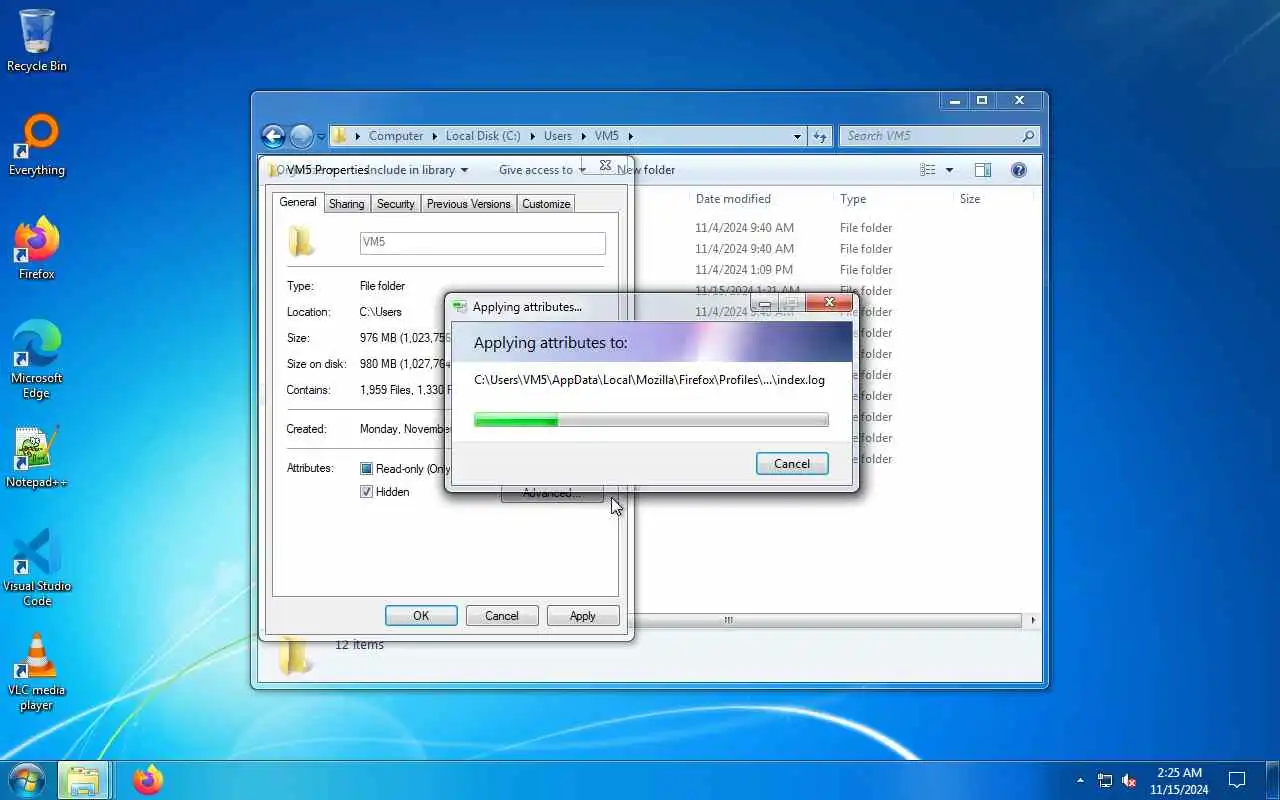The width and height of the screenshot is (1280, 800).
Task: Toggle the Hidden attribute checkbox
Action: click(366, 492)
